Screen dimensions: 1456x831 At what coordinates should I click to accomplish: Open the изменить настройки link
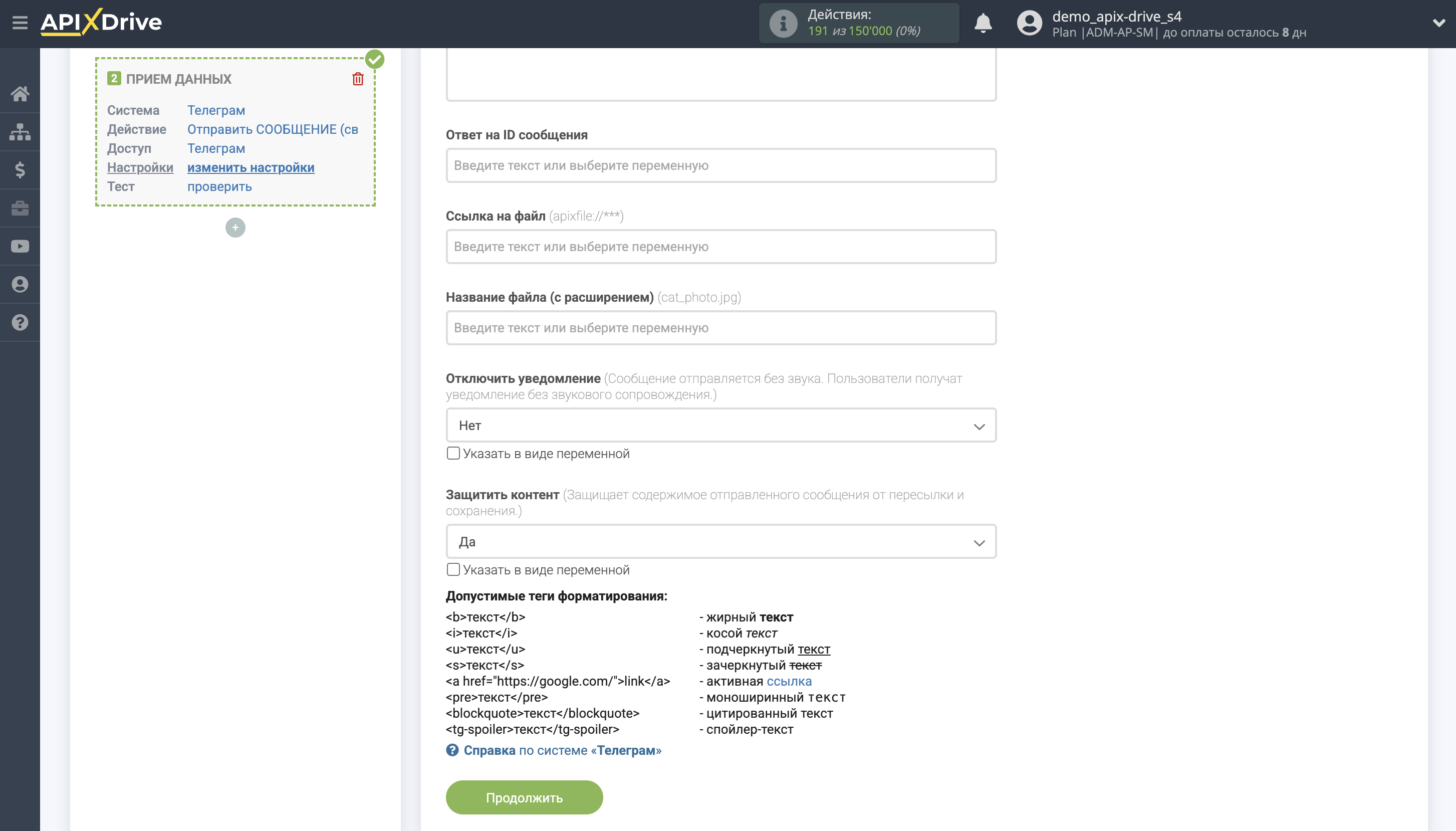[251, 167]
